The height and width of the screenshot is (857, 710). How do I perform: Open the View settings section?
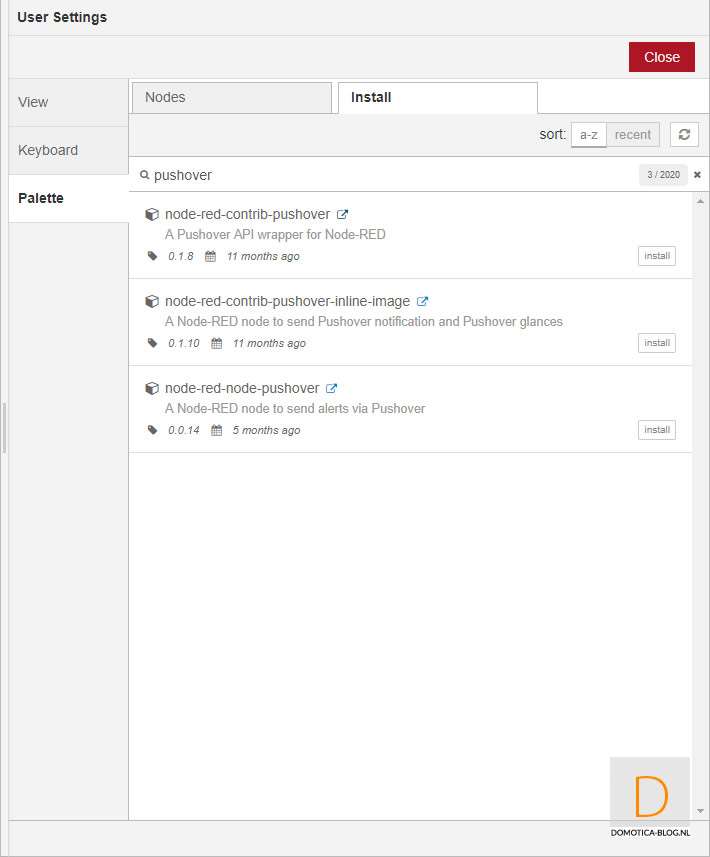coord(68,102)
